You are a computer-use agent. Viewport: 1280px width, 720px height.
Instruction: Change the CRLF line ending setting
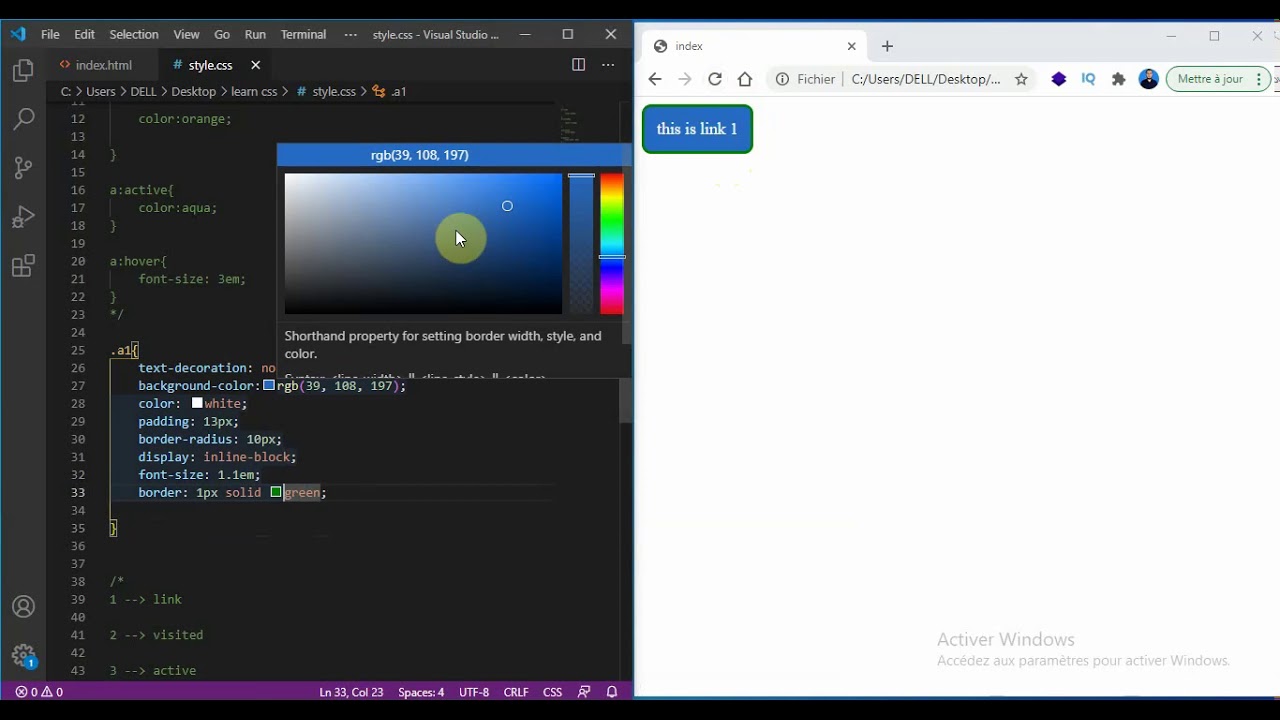coord(516,692)
